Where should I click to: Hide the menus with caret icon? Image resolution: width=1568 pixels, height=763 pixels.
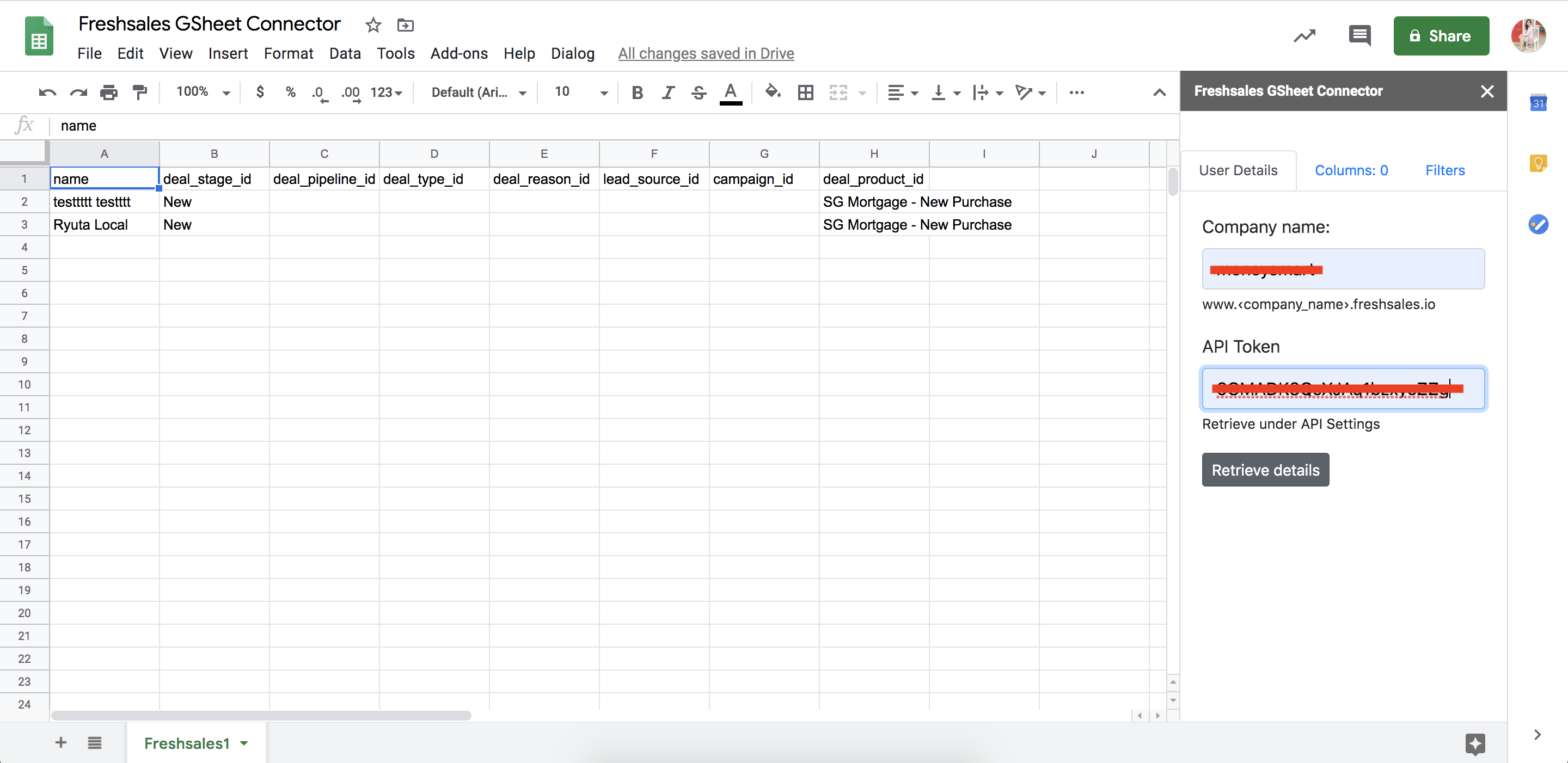coord(1159,93)
